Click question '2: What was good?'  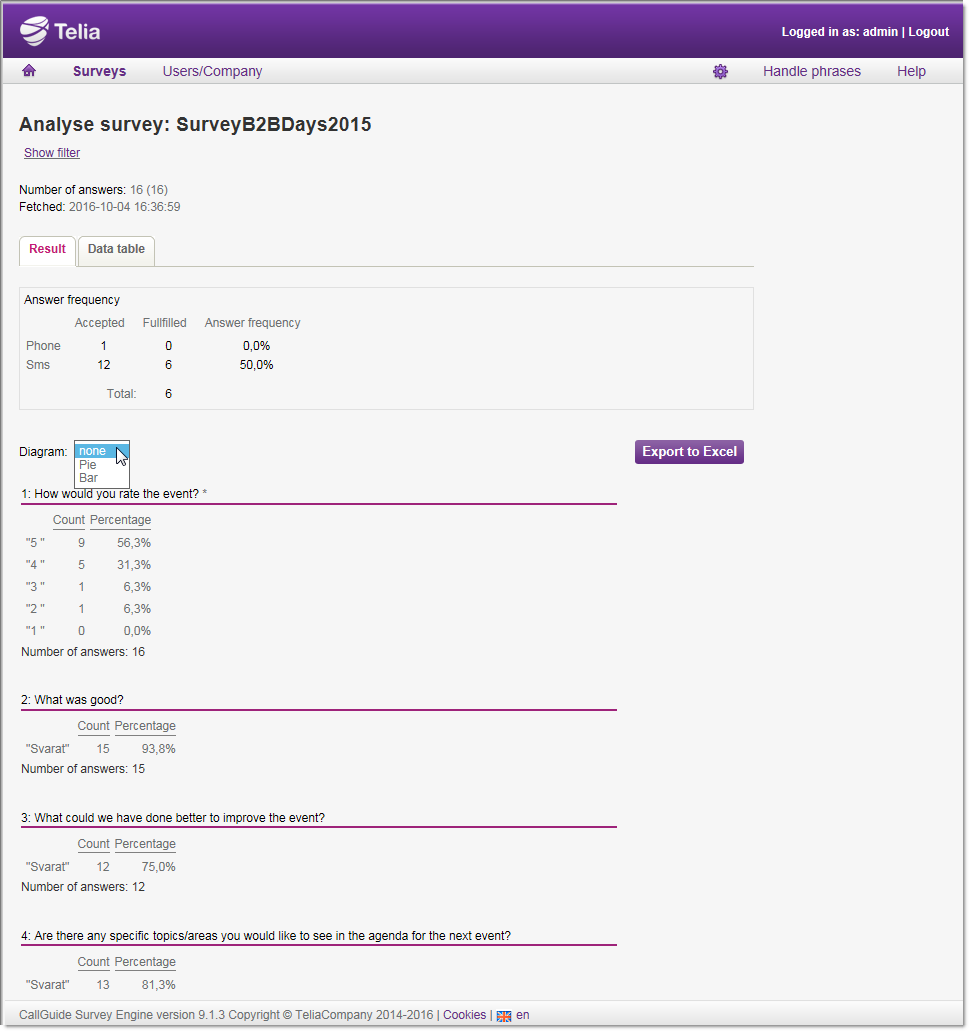point(72,700)
